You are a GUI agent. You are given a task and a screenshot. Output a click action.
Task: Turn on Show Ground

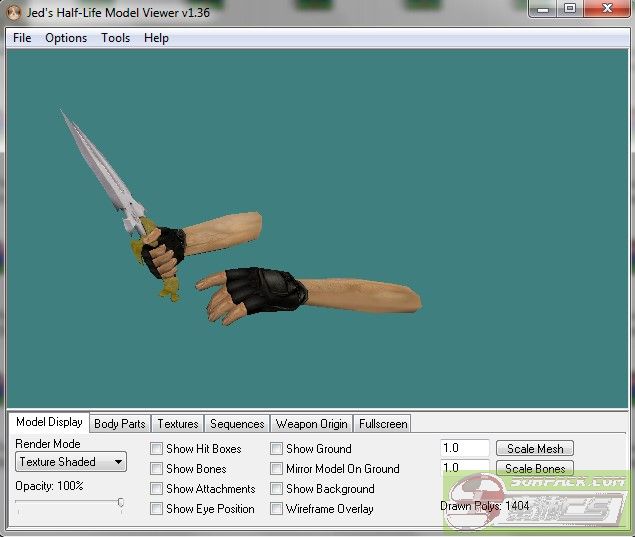click(277, 449)
